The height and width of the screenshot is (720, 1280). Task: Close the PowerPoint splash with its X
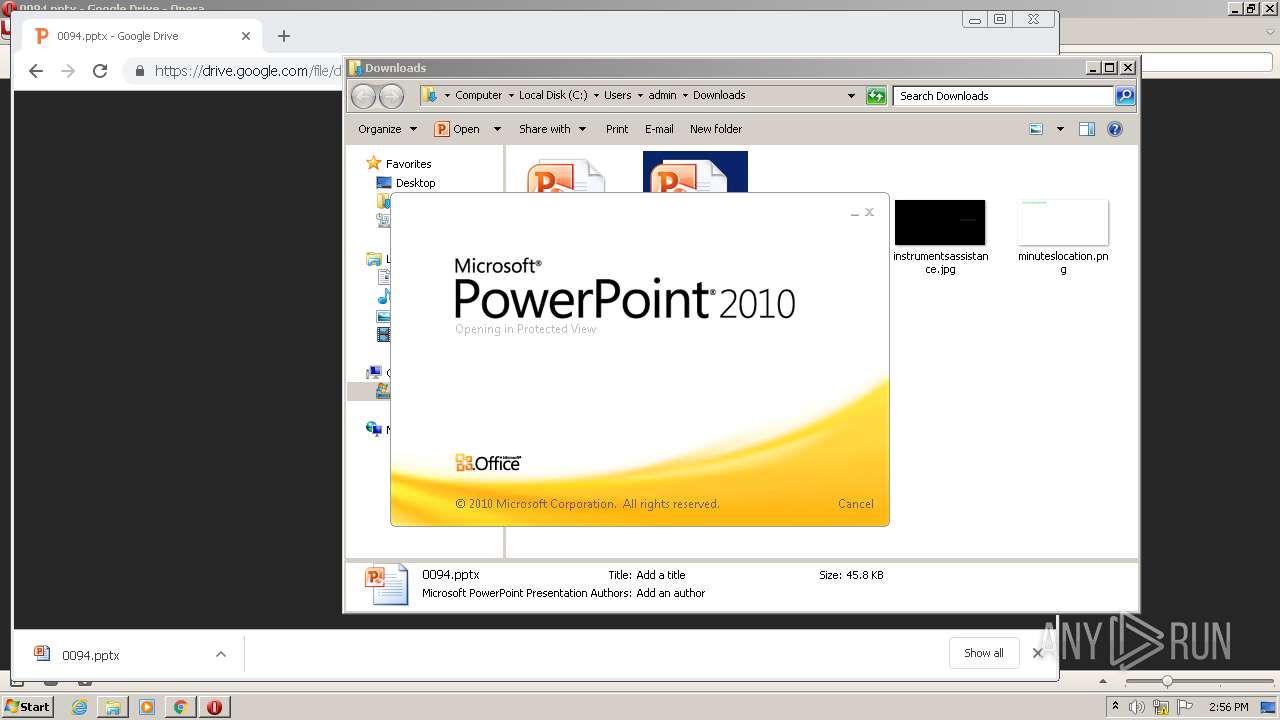(870, 212)
